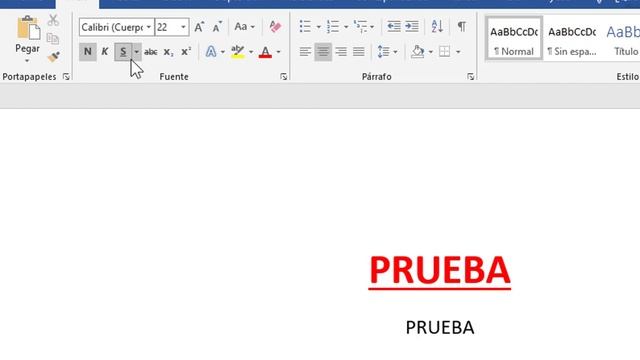Expand the Portapapeles dialog launcher

point(66,77)
